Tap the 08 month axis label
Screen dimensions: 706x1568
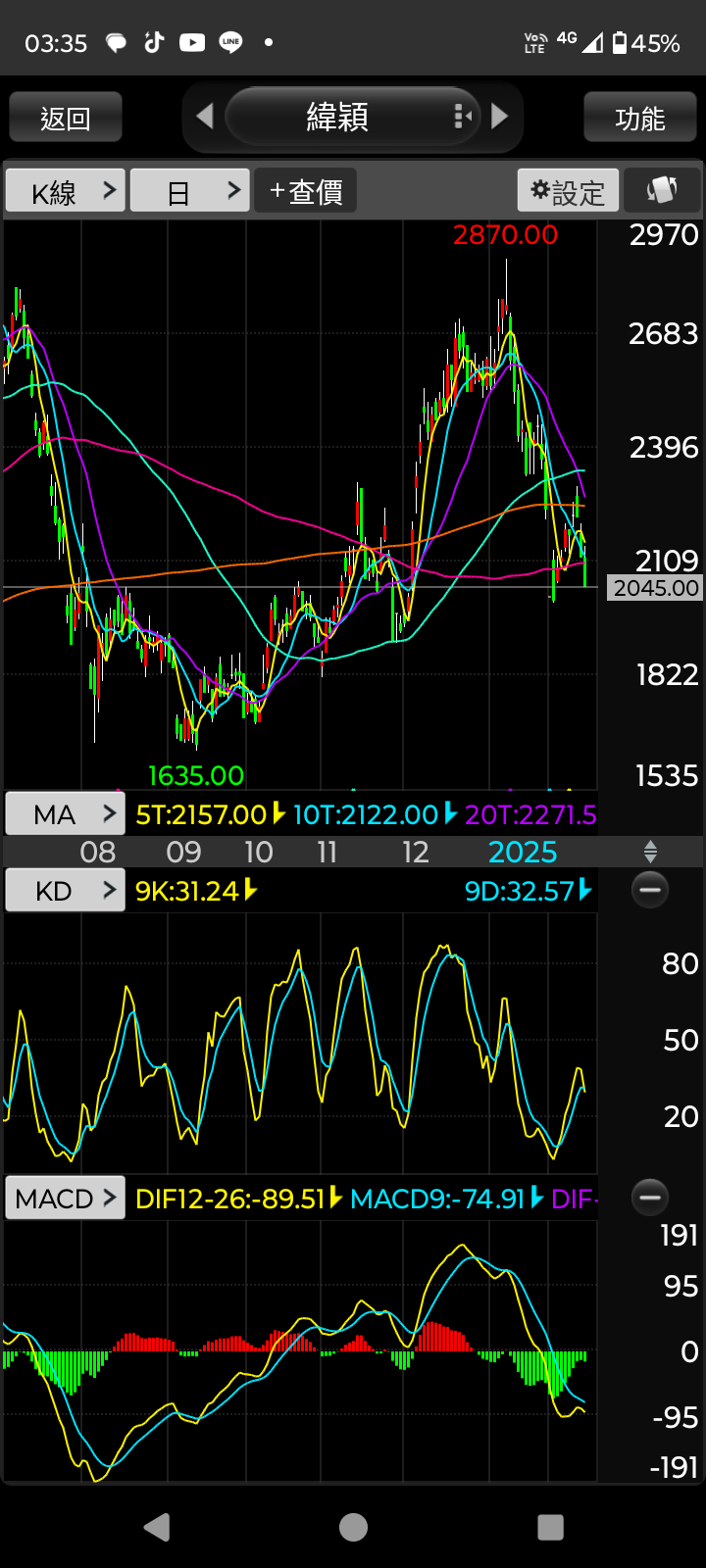(98, 852)
